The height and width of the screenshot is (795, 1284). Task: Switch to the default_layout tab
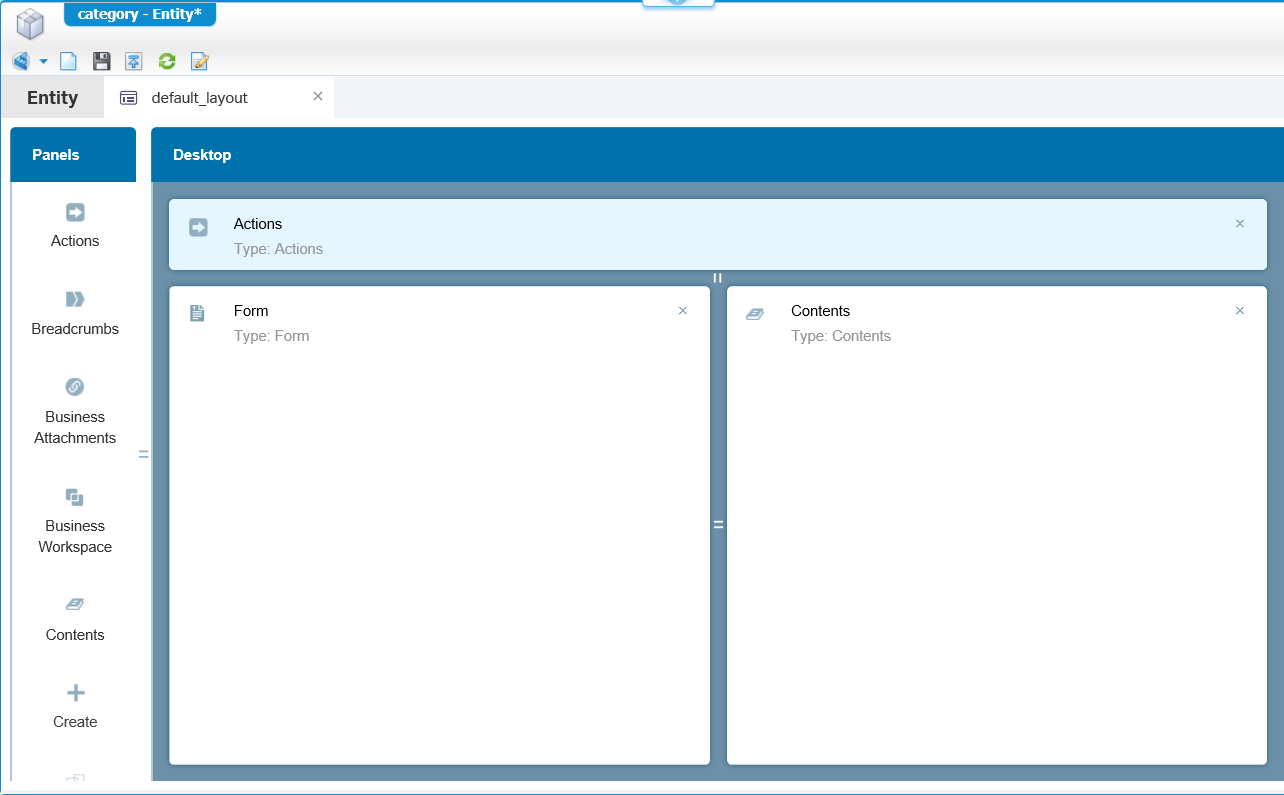tap(199, 98)
